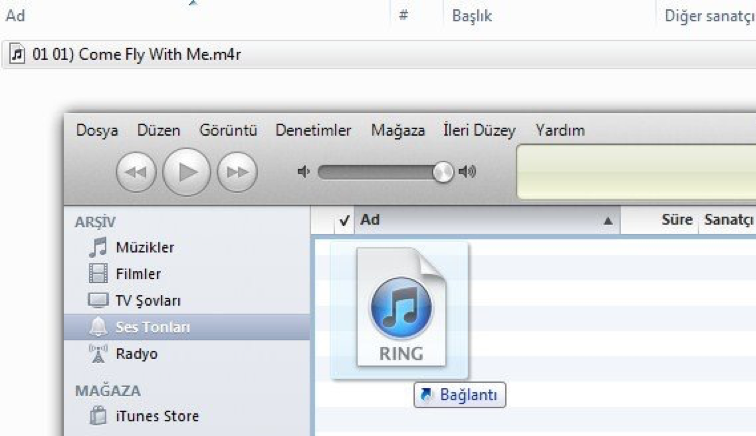Click the Bağlantı shortcut tooltip
Screen dimensions: 756x436
(460, 395)
